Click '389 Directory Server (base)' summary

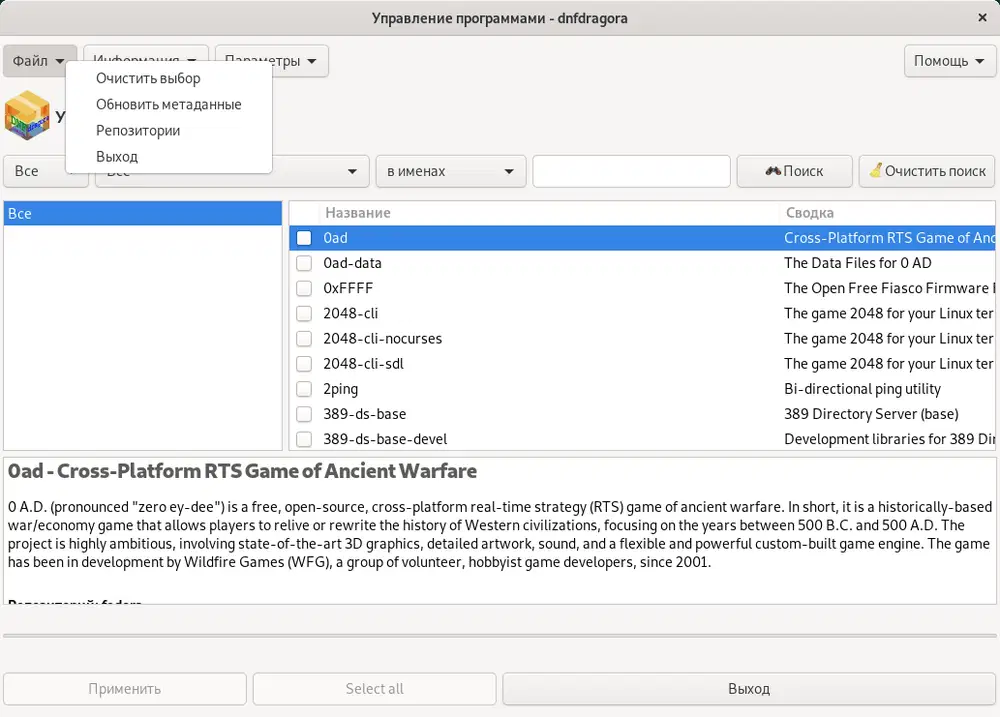871,414
